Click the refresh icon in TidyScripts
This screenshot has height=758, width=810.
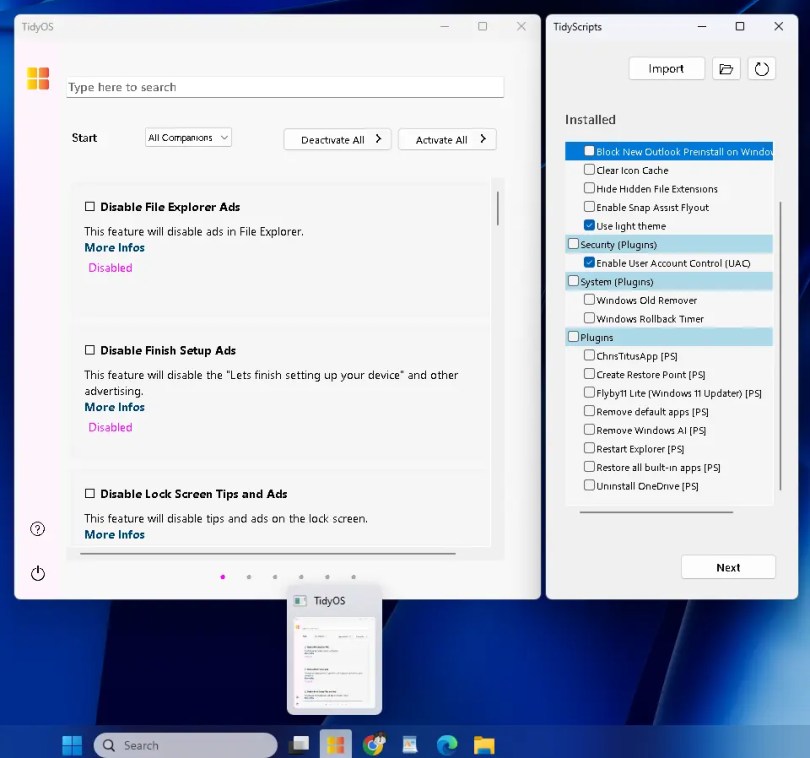(761, 69)
